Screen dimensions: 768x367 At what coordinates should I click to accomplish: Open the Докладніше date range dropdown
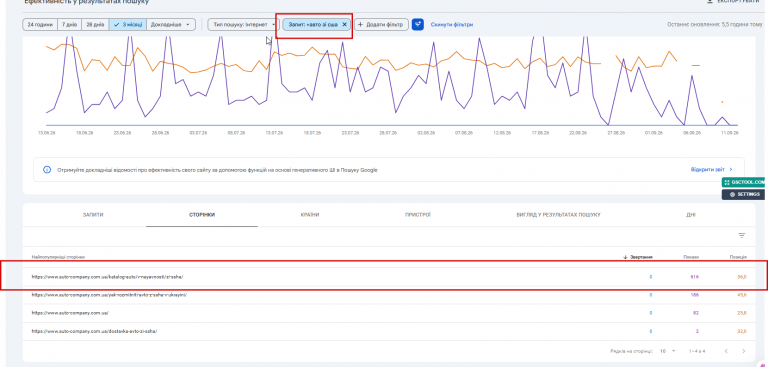[x=170, y=24]
